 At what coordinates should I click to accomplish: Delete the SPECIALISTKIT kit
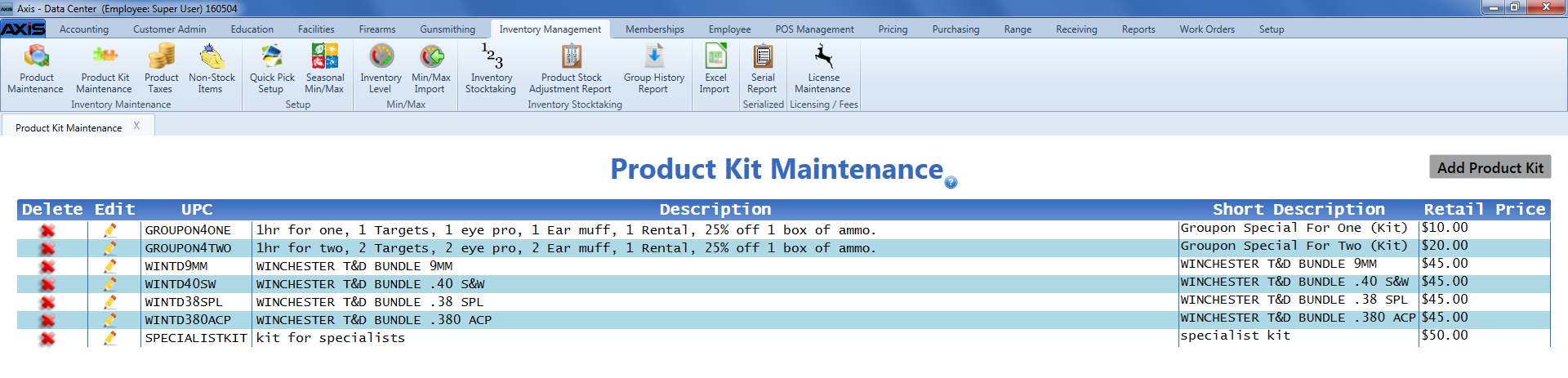[x=48, y=338]
